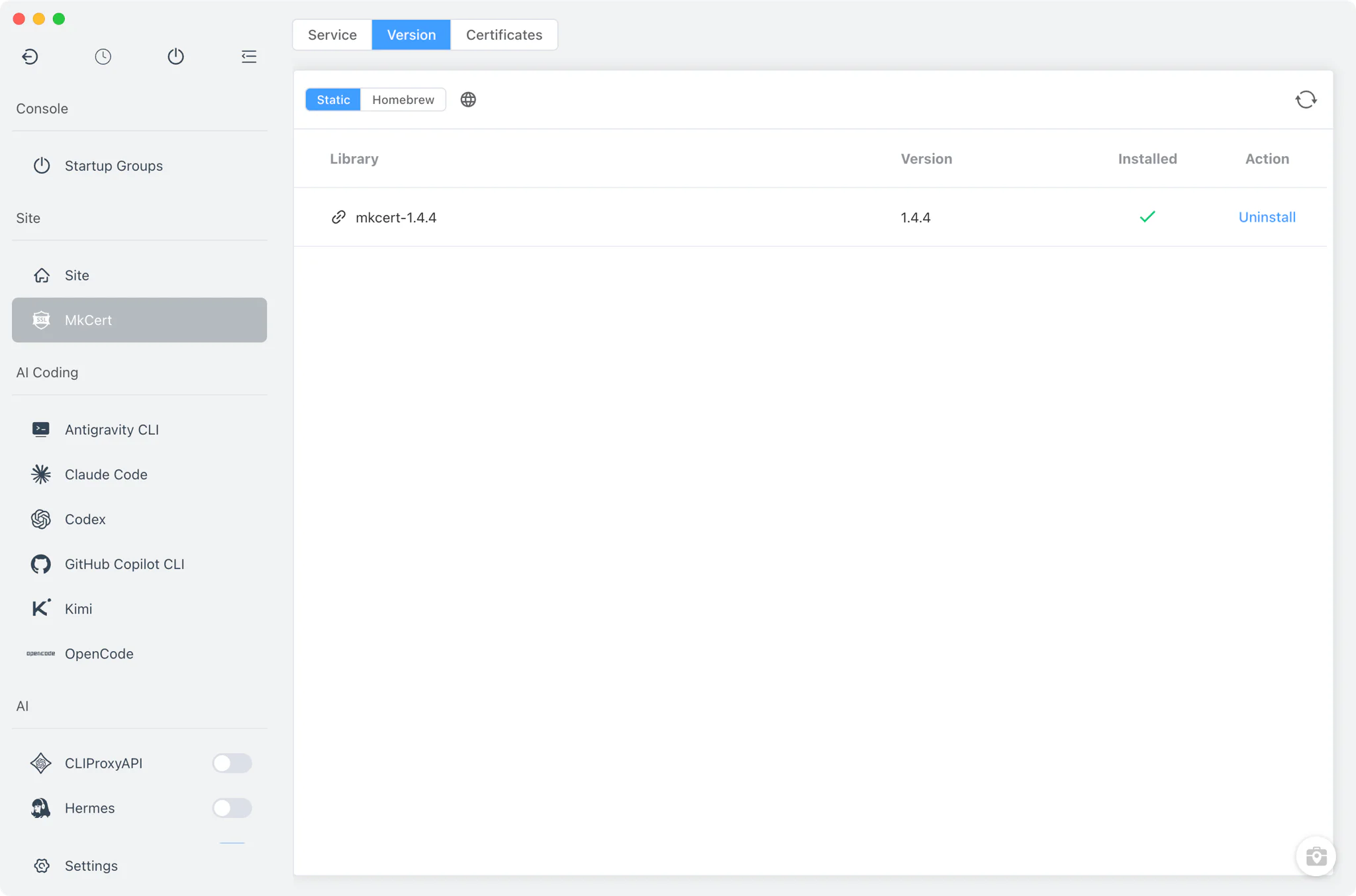
Task: Open Settings in sidebar
Action: click(x=139, y=866)
